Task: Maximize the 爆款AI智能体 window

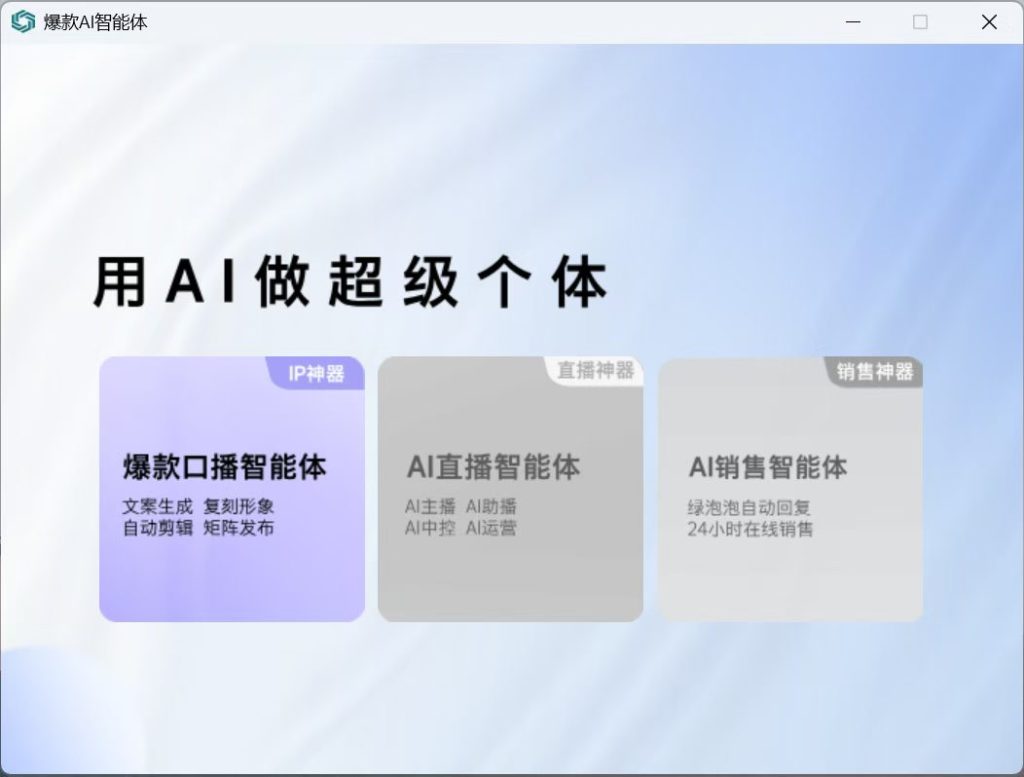Action: click(x=920, y=22)
